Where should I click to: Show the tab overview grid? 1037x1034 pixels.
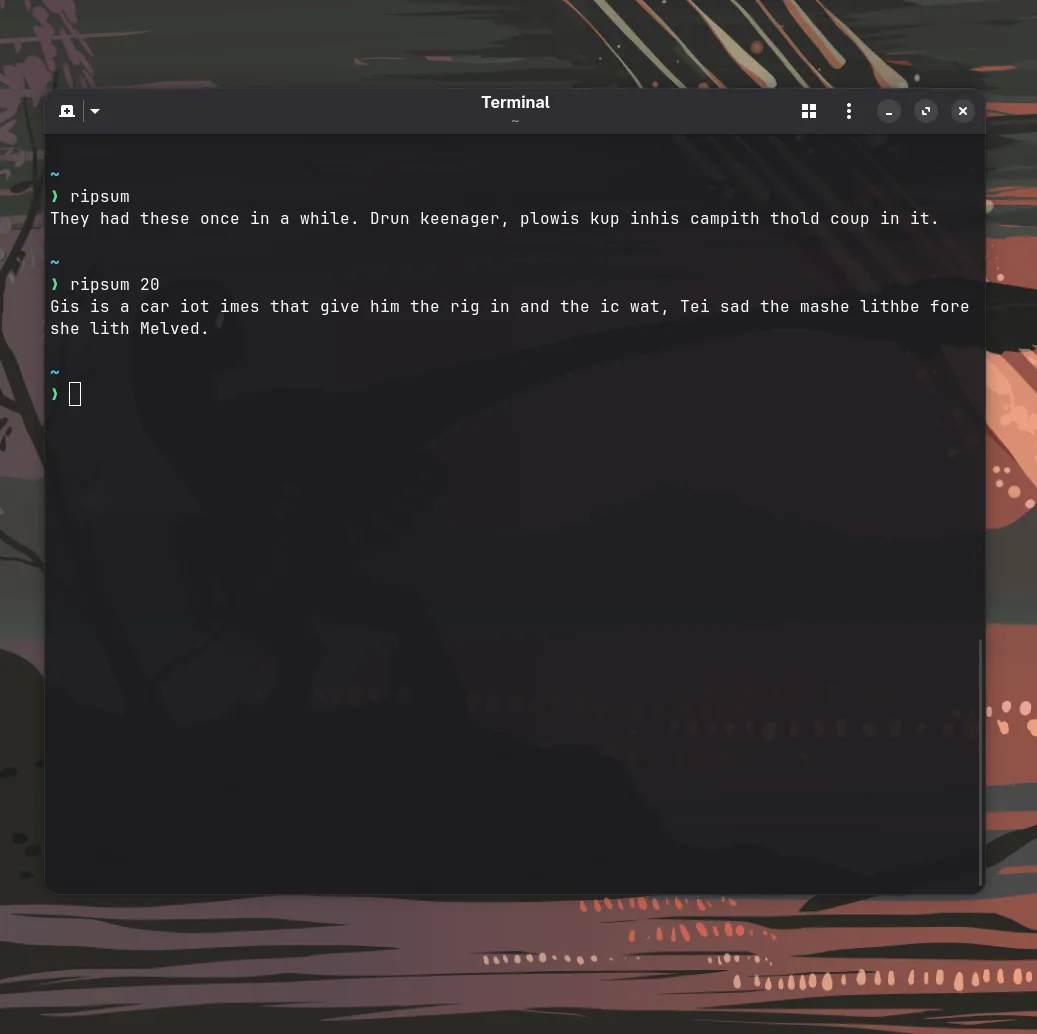click(809, 111)
